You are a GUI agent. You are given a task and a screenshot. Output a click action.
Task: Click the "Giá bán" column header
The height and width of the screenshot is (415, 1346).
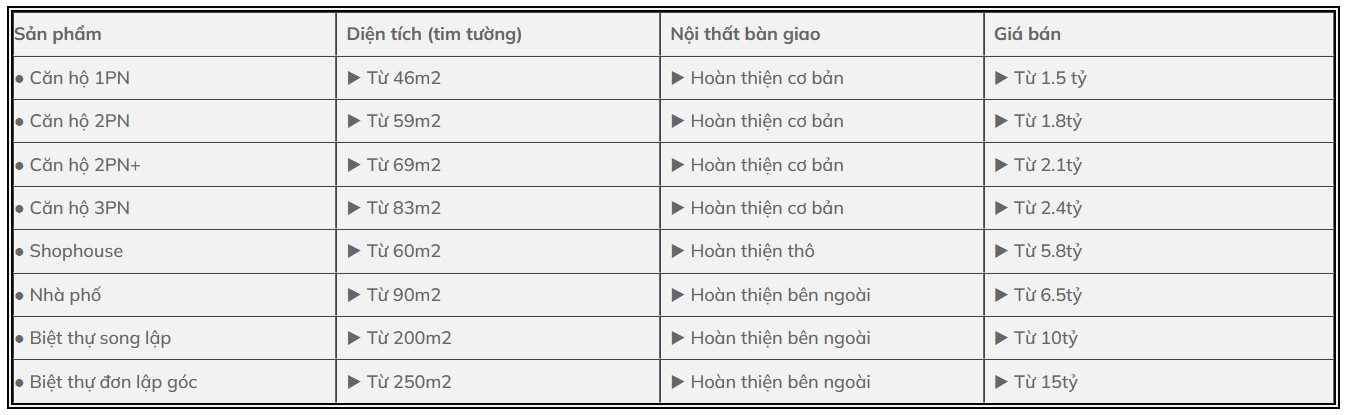1027,34
